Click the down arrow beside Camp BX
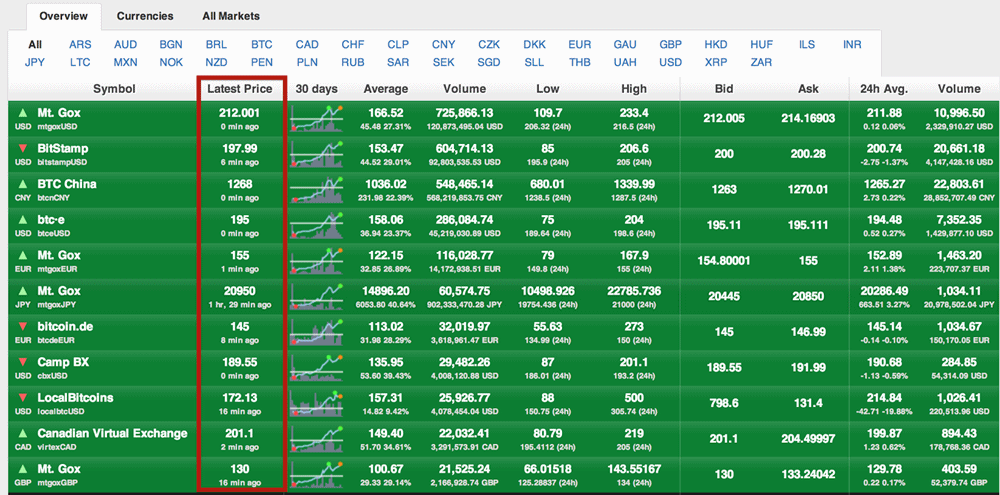This screenshot has height=495, width=1000. [x=24, y=363]
